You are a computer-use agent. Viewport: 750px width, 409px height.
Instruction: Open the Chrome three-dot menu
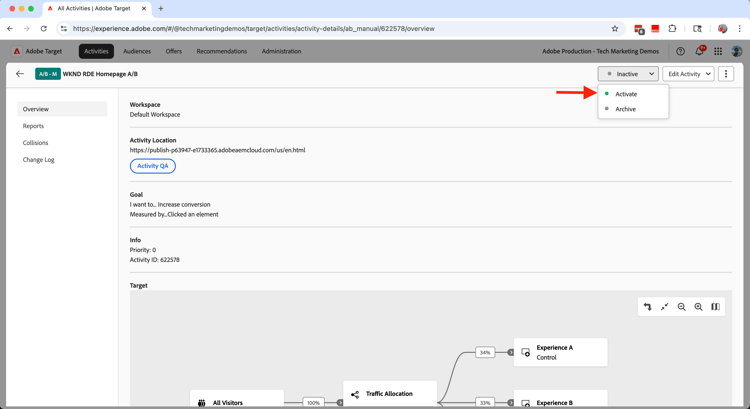pos(739,29)
